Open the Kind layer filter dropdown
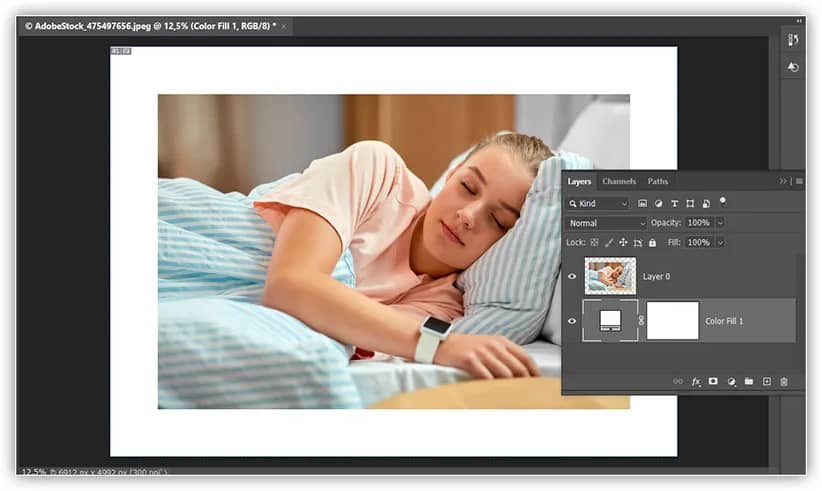 tap(598, 203)
